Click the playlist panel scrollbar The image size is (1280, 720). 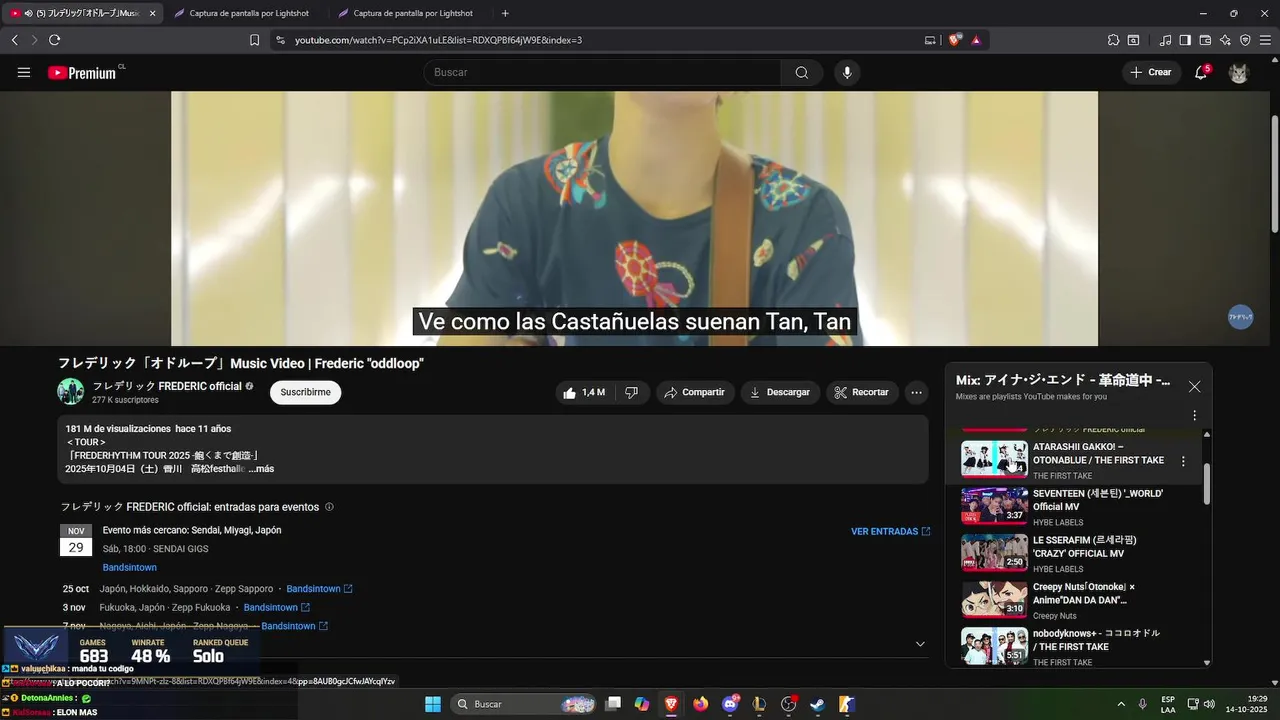[x=1207, y=484]
